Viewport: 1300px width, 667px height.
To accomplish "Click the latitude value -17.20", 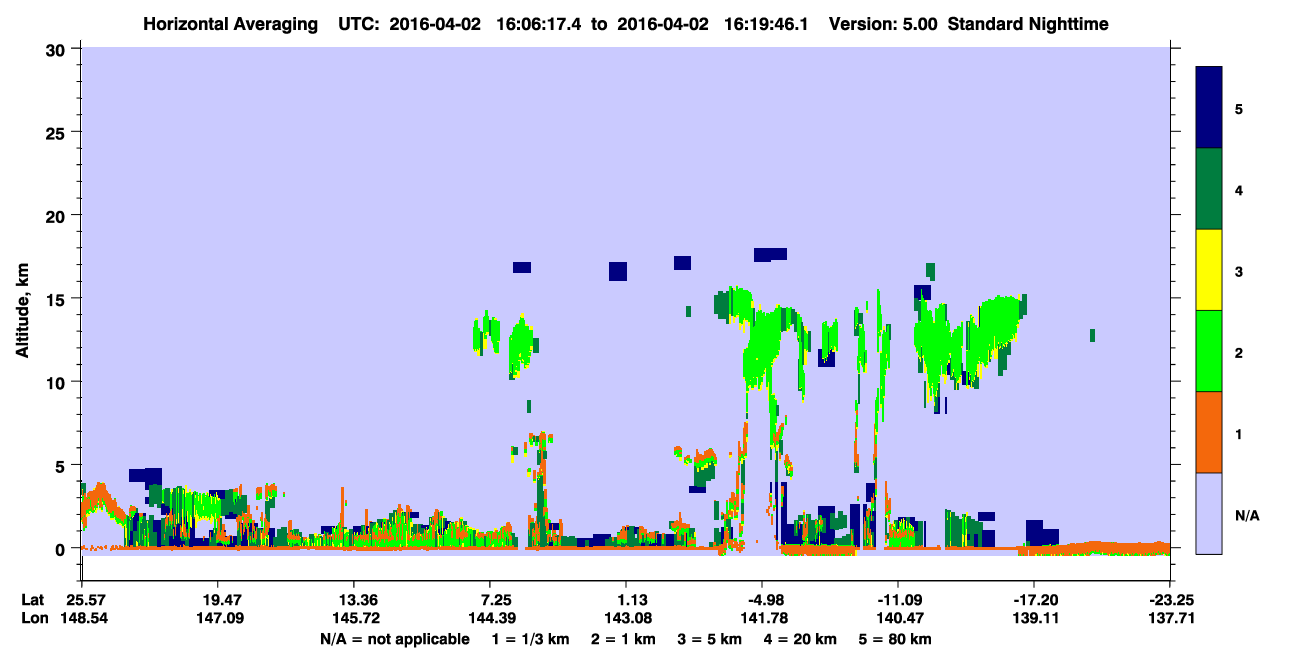I will [x=1034, y=600].
